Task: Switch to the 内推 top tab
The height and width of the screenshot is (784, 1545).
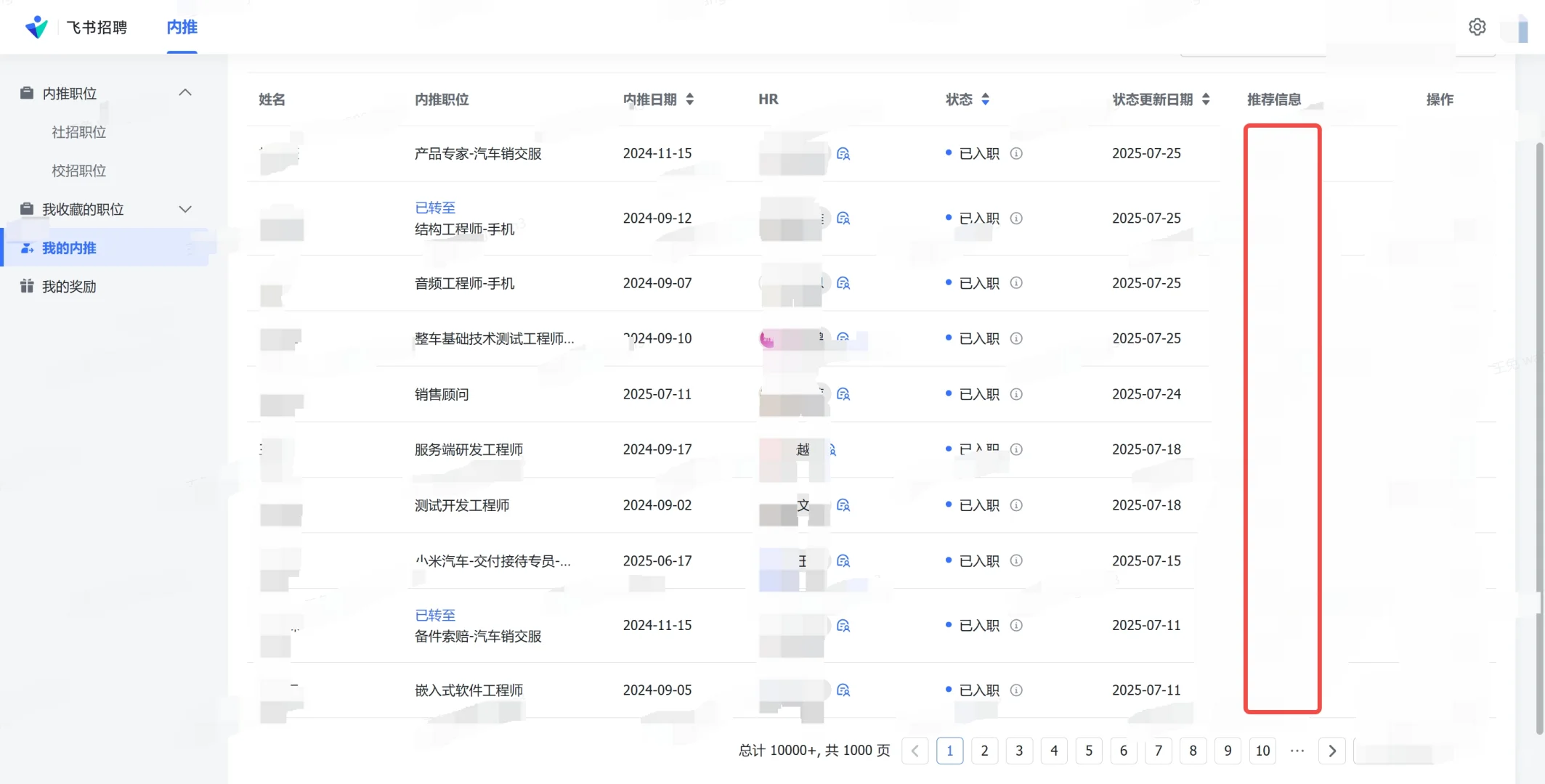Action: point(182,28)
